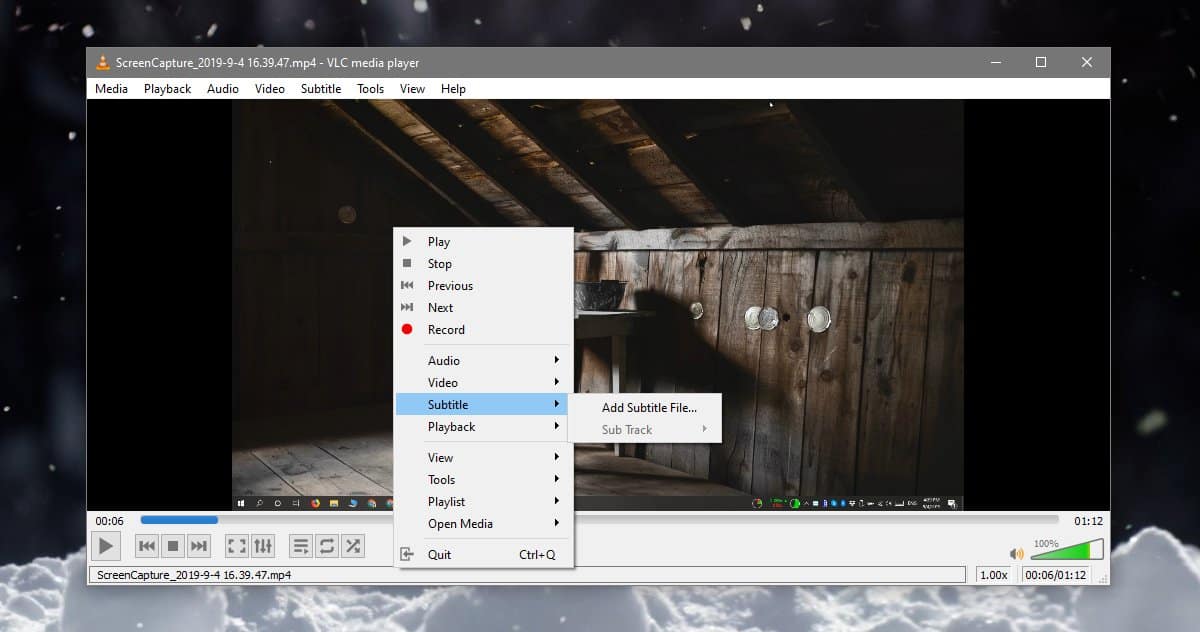The height and width of the screenshot is (632, 1200).
Task: Skip to next media in controls
Action: coord(199,546)
